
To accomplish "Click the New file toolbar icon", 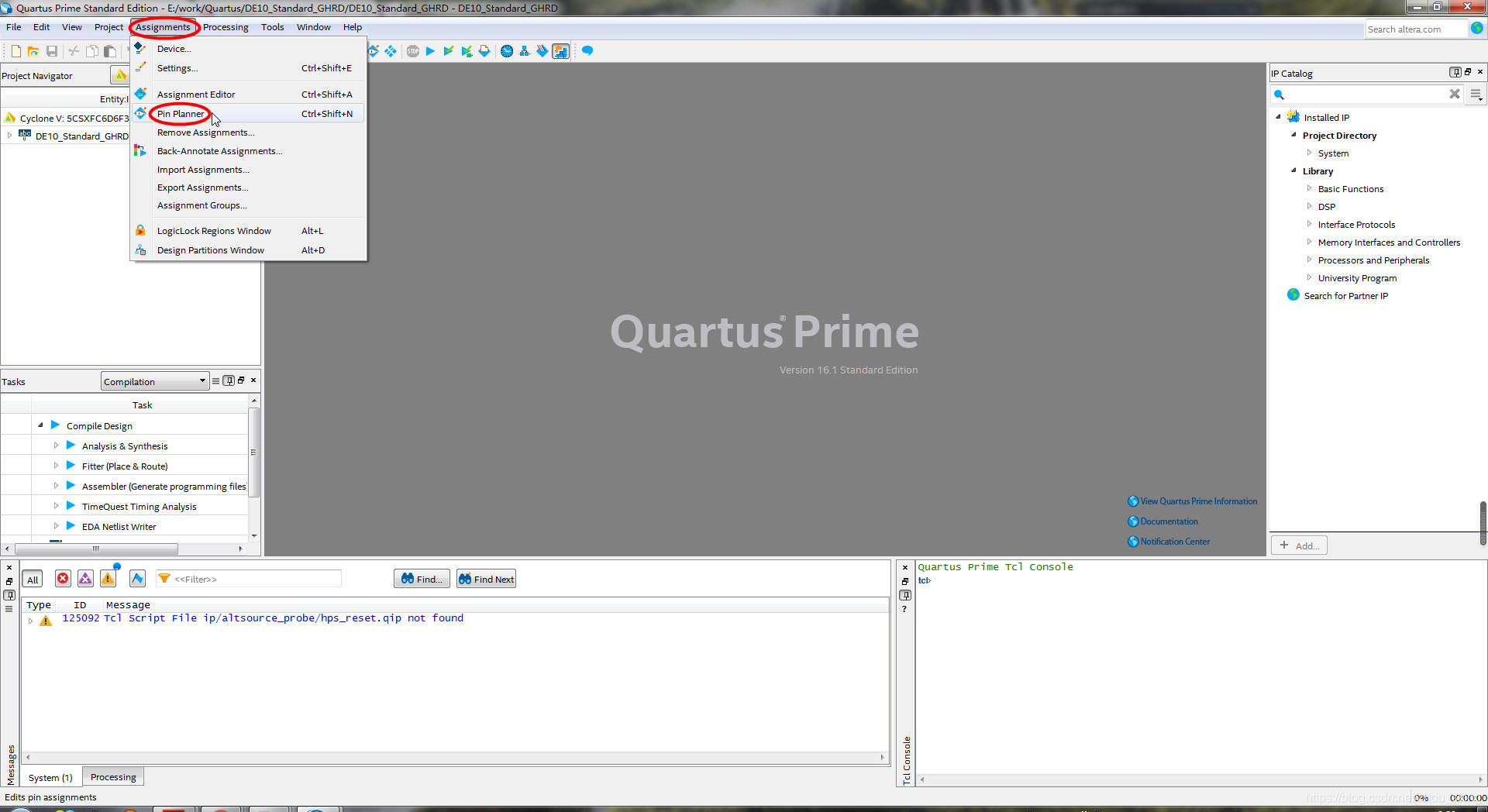I will [x=15, y=51].
